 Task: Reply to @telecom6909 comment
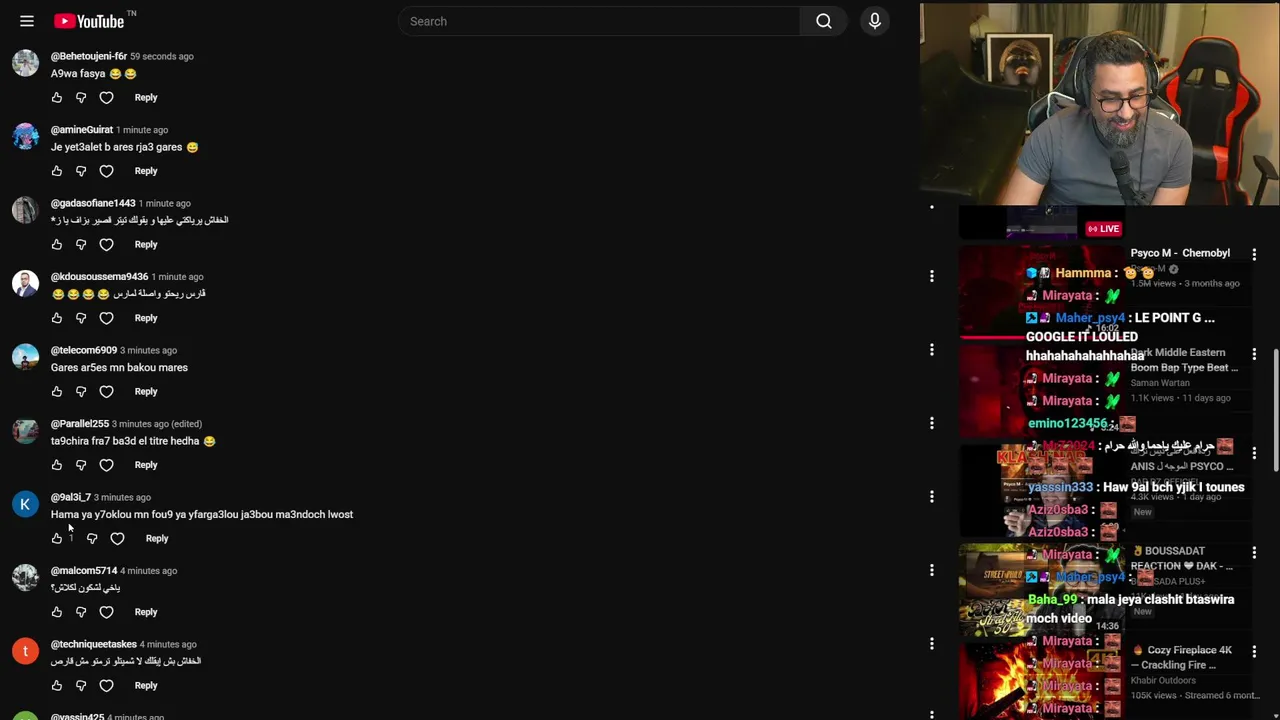tap(146, 391)
